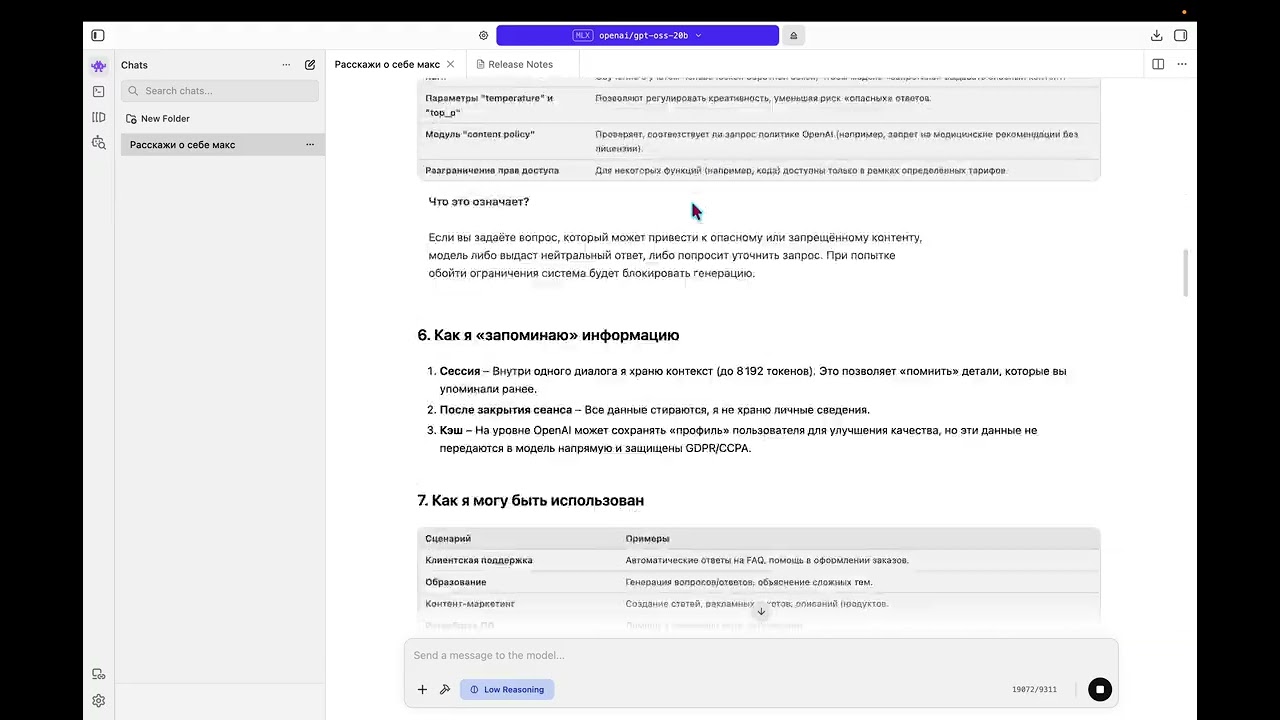Click table cell Разграничение прав доступа

[492, 170]
